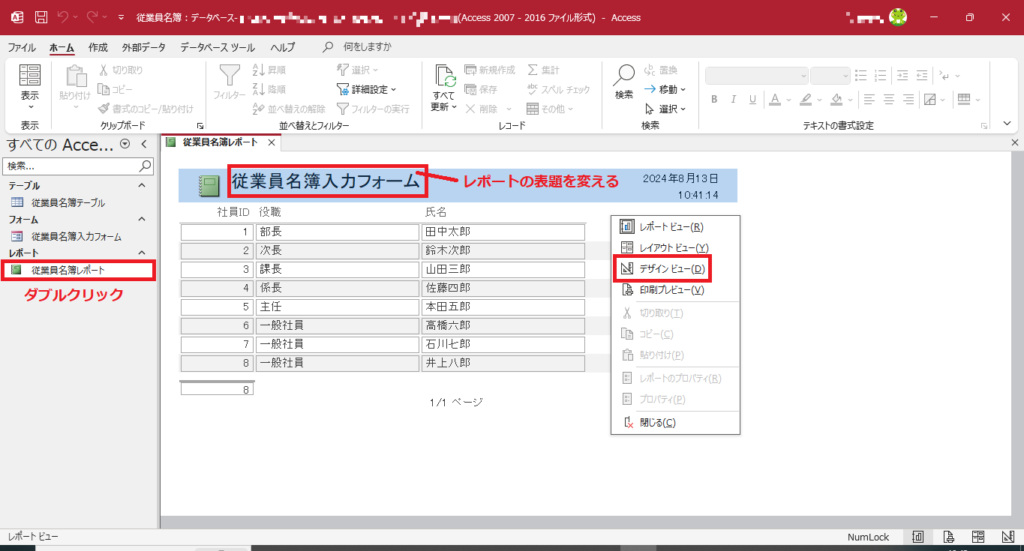The image size is (1024, 551).
Task: Sort ascending with 昇順
Action: pyautogui.click(x=269, y=70)
